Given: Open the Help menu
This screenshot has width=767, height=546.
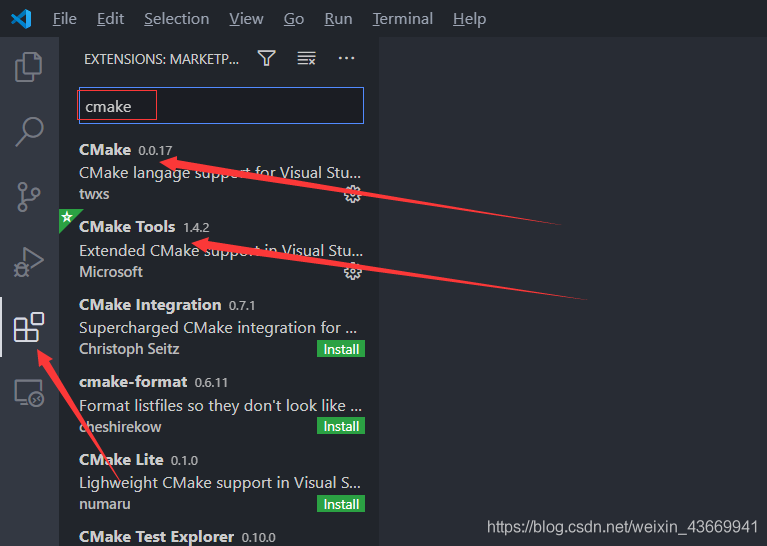Looking at the screenshot, I should [x=470, y=19].
